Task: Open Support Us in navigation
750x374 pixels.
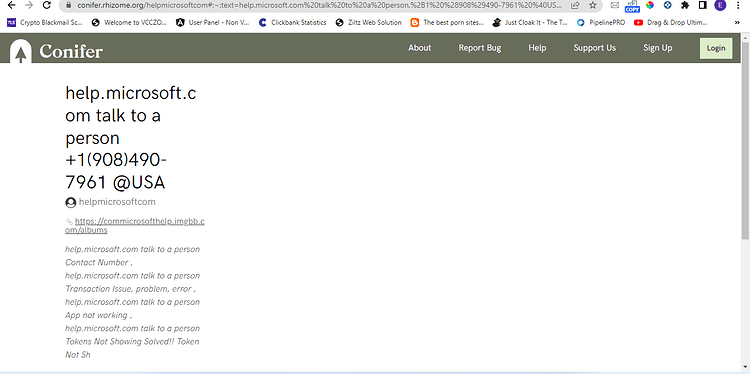Action: tap(595, 48)
